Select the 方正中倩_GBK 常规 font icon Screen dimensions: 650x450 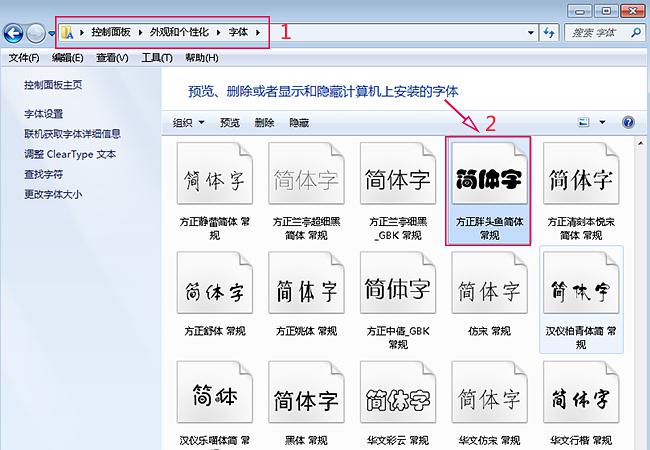[398, 283]
